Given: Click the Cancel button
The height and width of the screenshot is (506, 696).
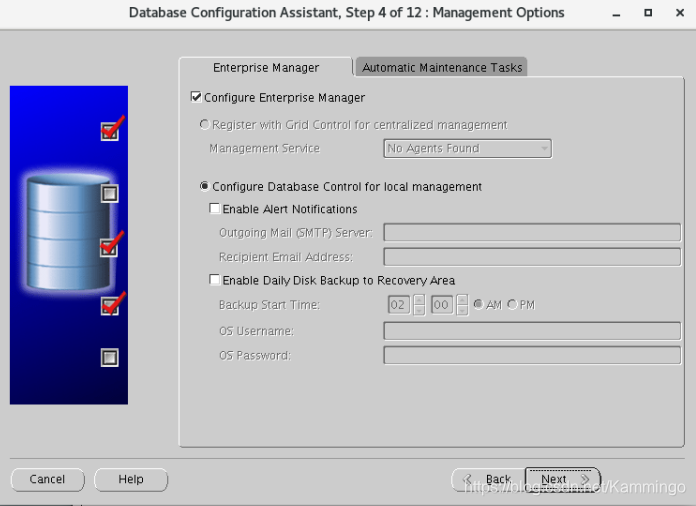Looking at the screenshot, I should (47, 479).
